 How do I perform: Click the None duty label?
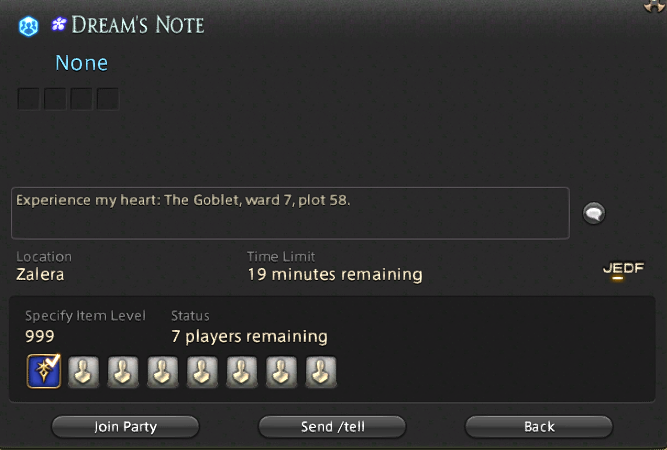pos(82,63)
